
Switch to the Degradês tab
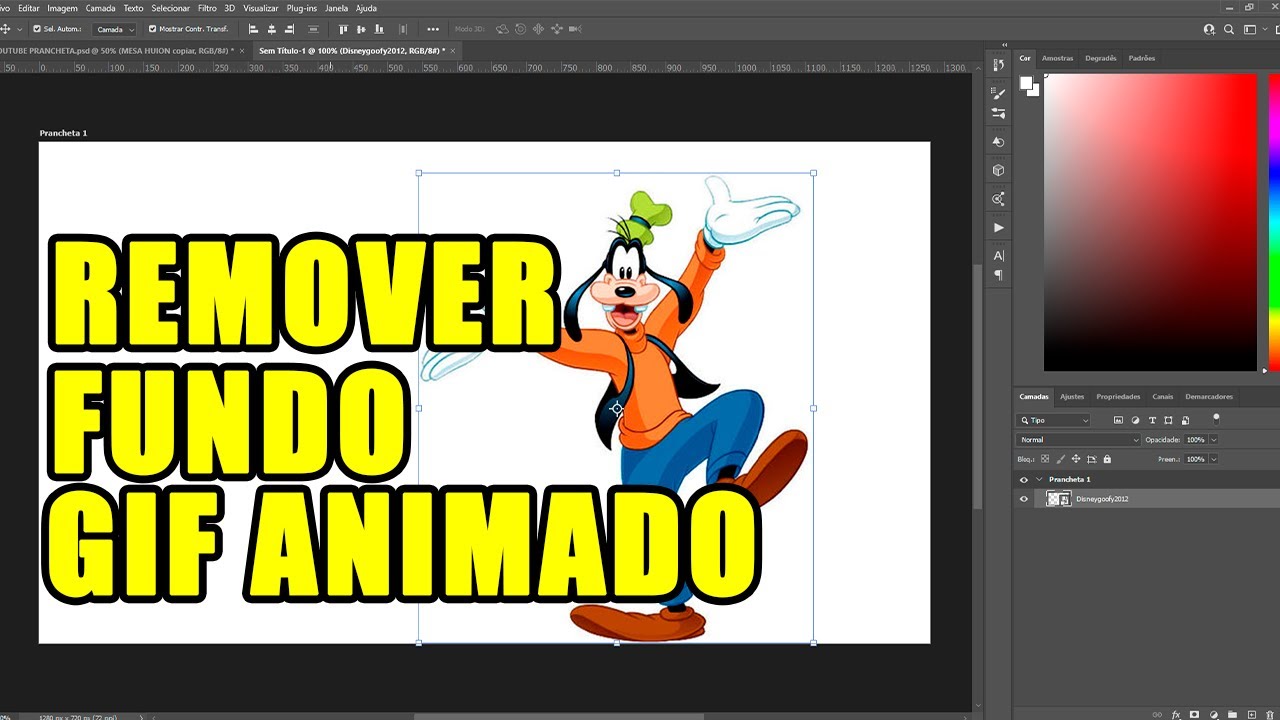point(1101,58)
